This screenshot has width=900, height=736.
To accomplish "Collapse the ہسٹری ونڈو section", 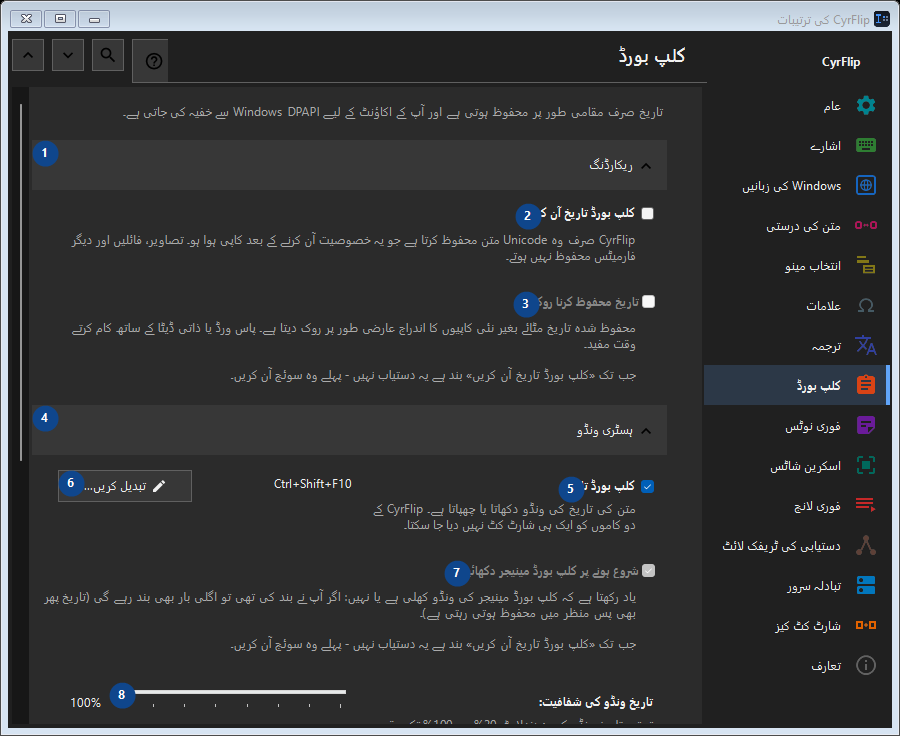I will (350, 430).
